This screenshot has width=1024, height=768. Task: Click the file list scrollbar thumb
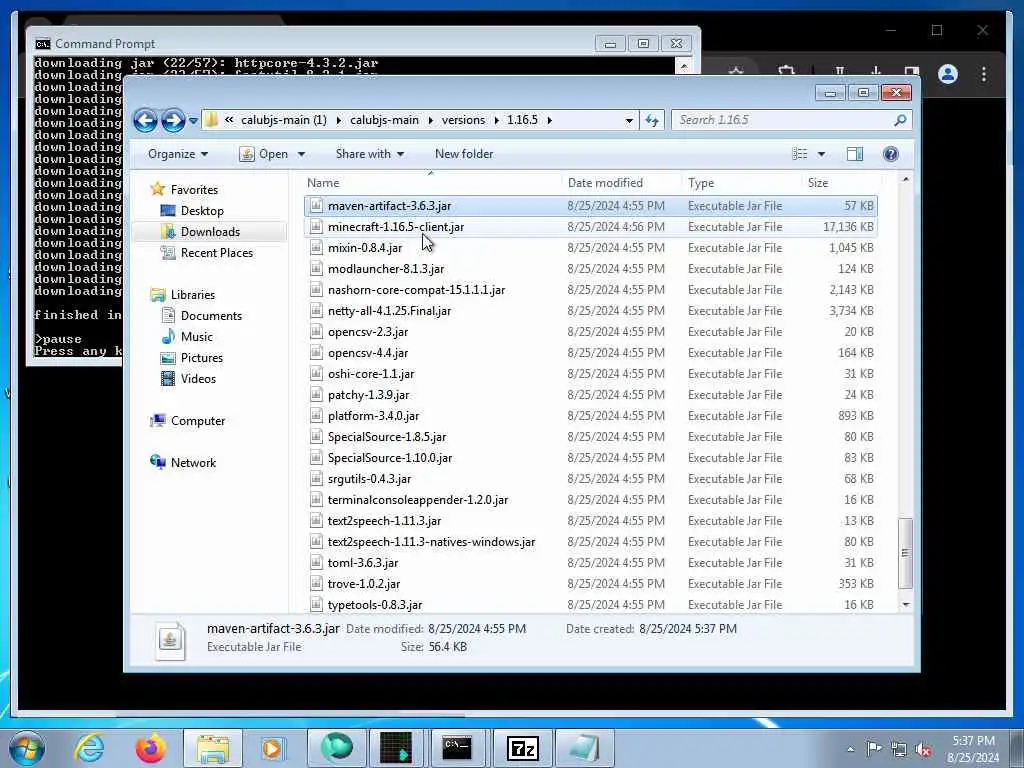[906, 553]
